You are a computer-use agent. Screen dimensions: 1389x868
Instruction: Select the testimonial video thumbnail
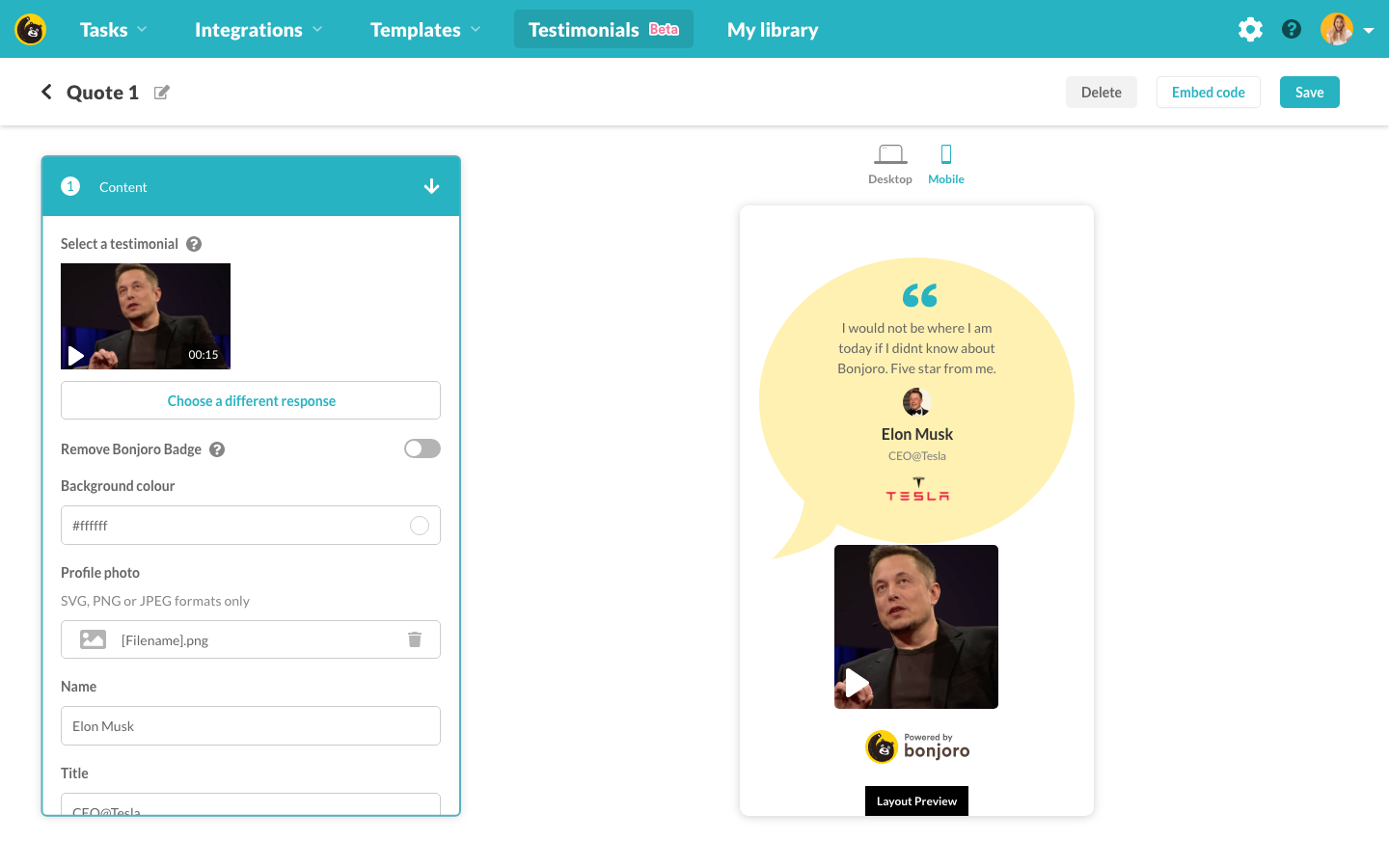[146, 316]
